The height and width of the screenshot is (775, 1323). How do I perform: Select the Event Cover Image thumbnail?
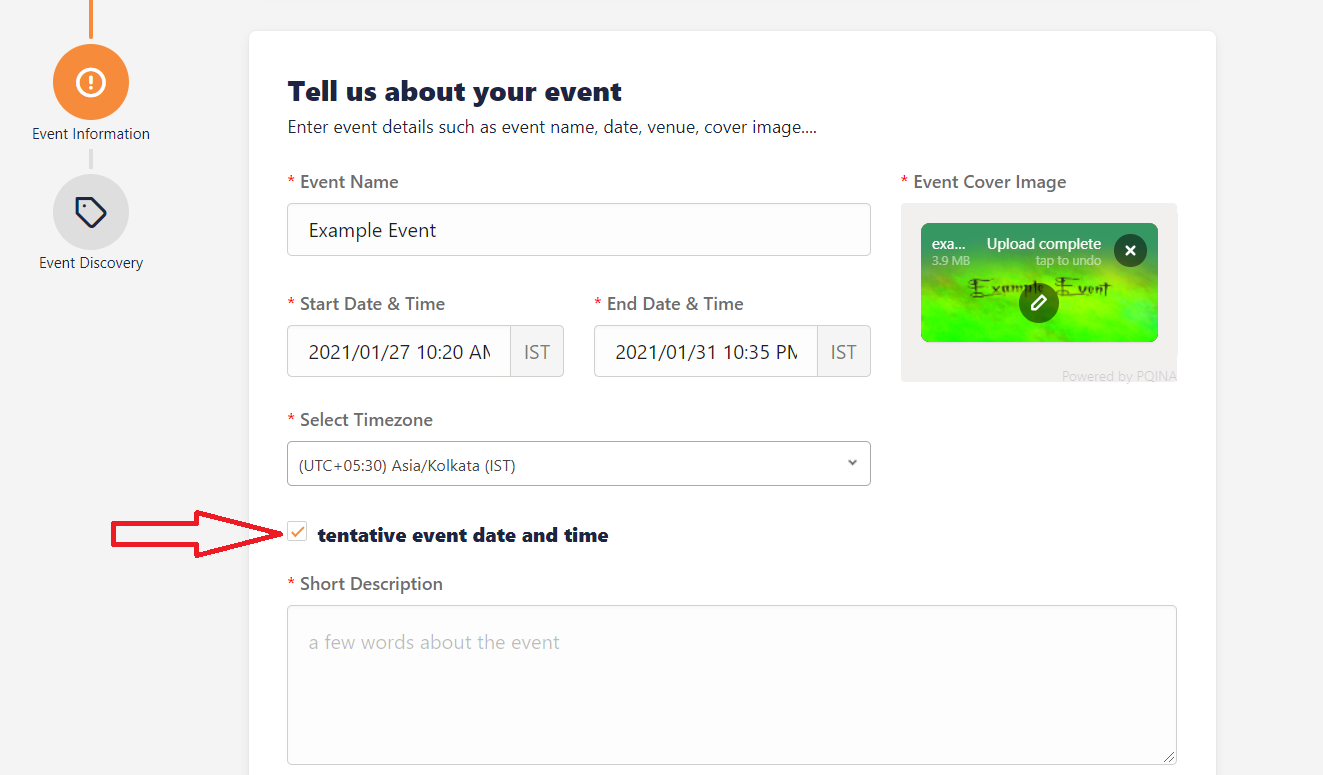pos(1039,282)
